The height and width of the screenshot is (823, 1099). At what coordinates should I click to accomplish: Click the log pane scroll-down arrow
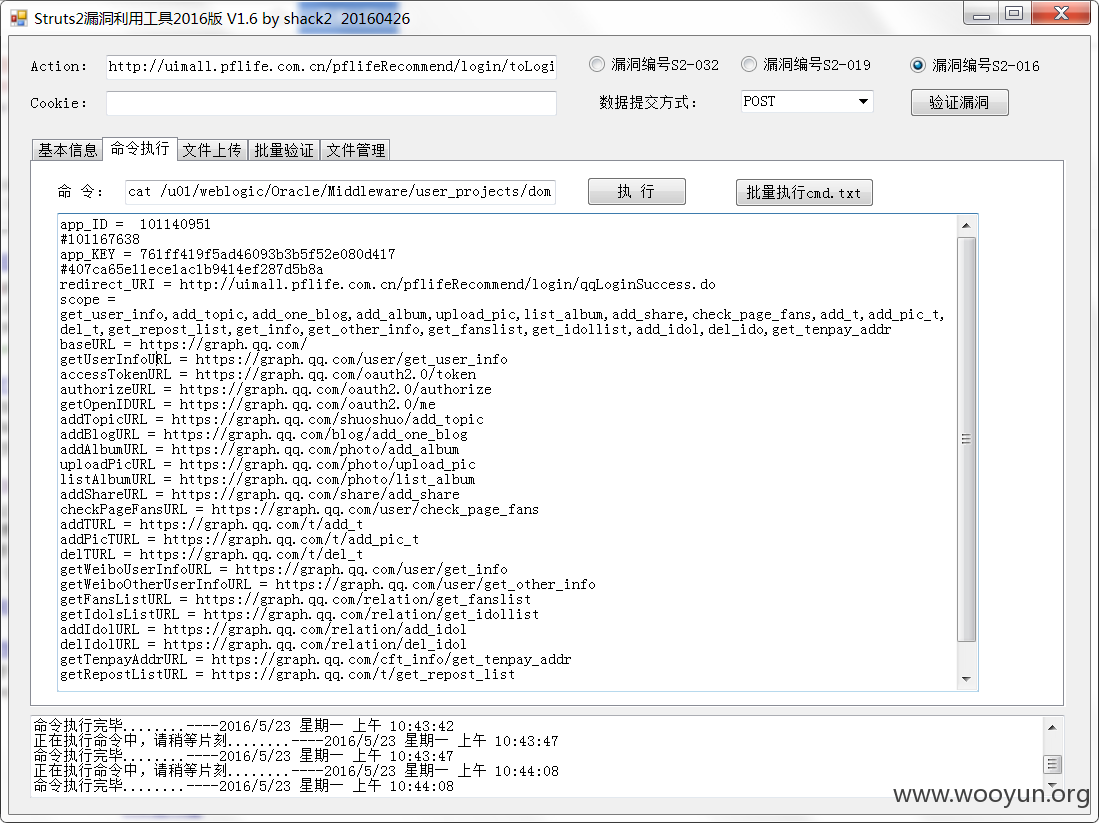[1053, 787]
